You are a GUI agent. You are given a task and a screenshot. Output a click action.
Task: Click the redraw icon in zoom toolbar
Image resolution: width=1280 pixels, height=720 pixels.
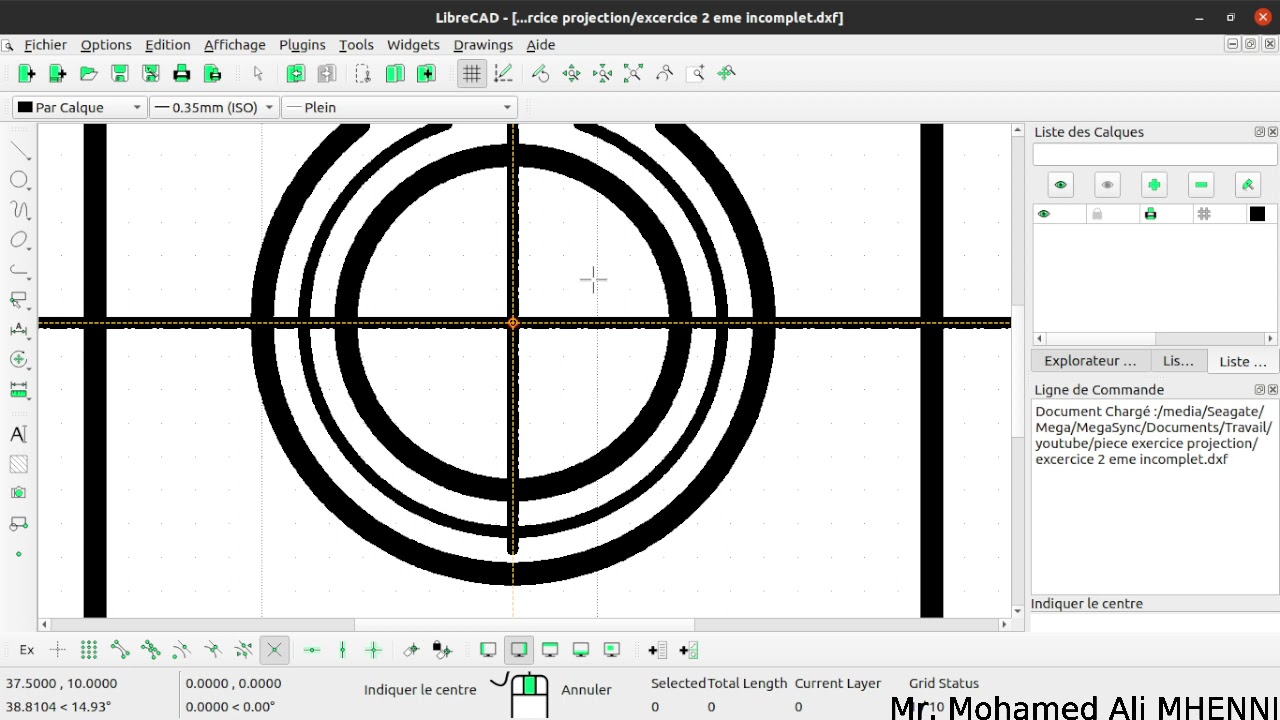(541, 73)
